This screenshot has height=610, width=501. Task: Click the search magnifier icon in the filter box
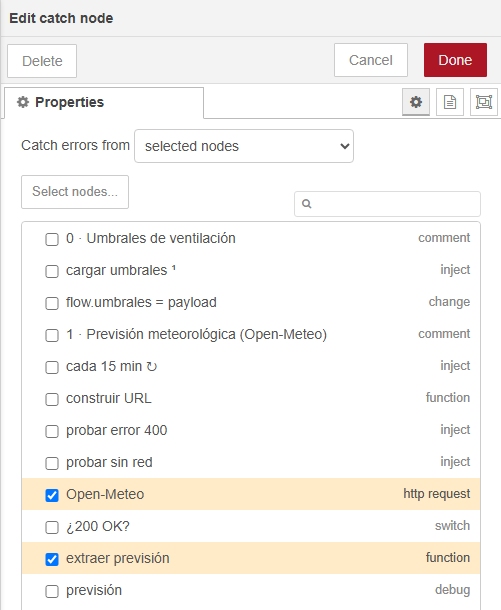tap(307, 204)
